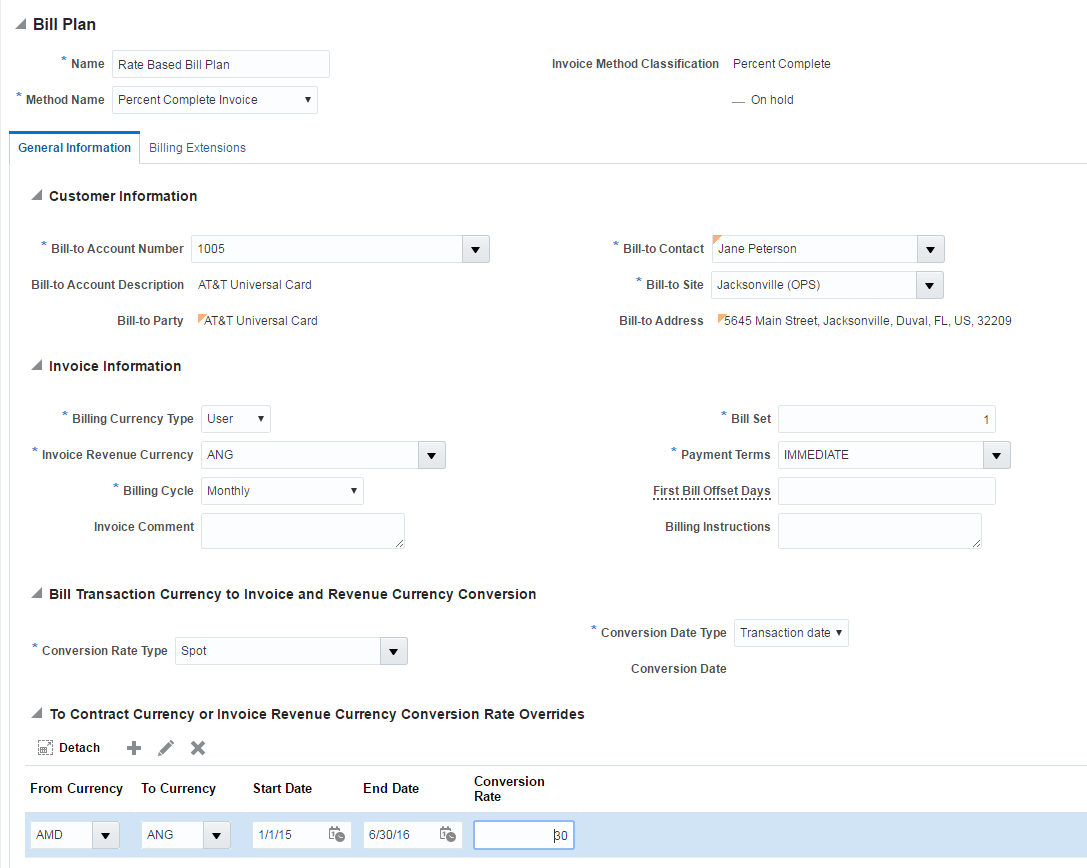This screenshot has width=1087, height=868.
Task: Collapse the Bill Plan section triangle
Action: tap(21, 25)
